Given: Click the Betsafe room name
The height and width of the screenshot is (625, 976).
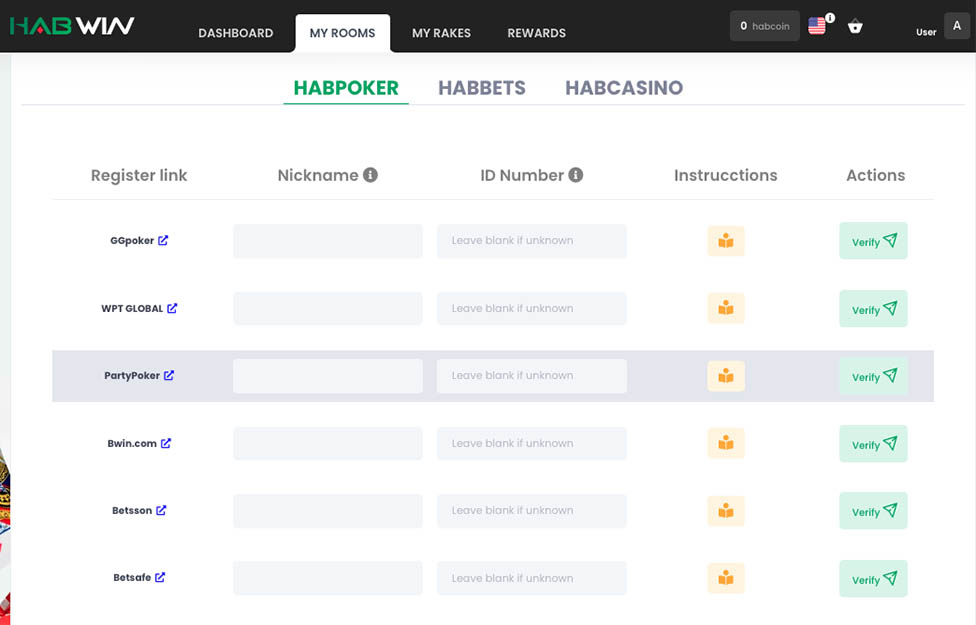Looking at the screenshot, I should click(x=132, y=578).
